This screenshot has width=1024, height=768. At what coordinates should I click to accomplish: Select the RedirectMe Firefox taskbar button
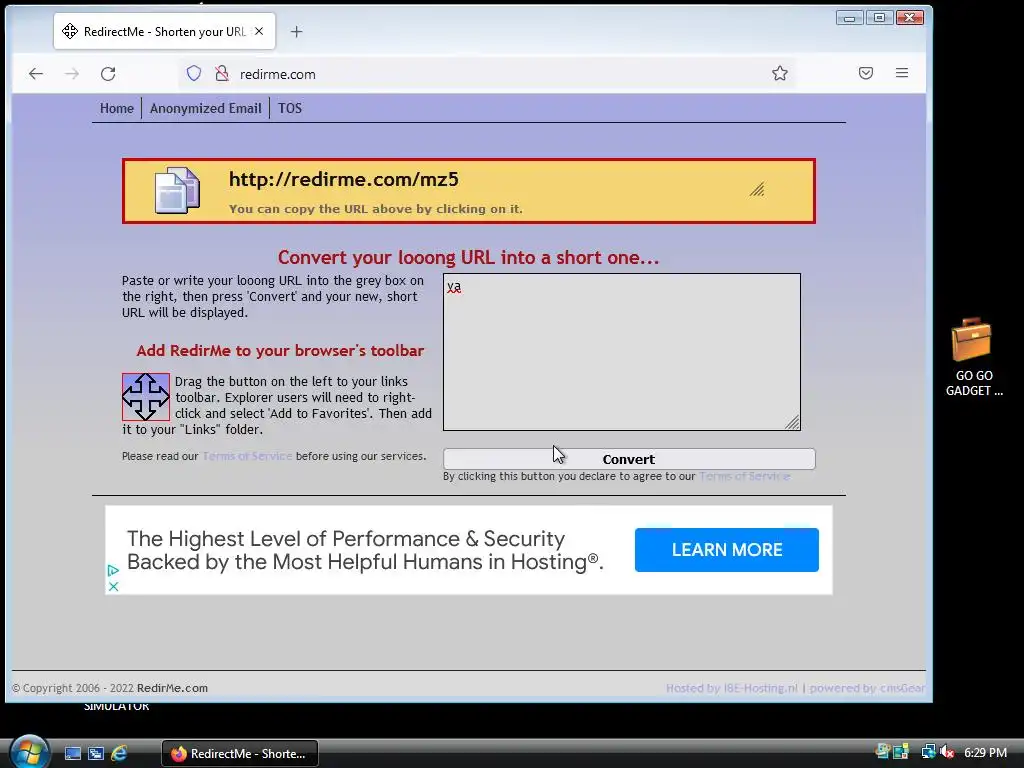tap(240, 754)
